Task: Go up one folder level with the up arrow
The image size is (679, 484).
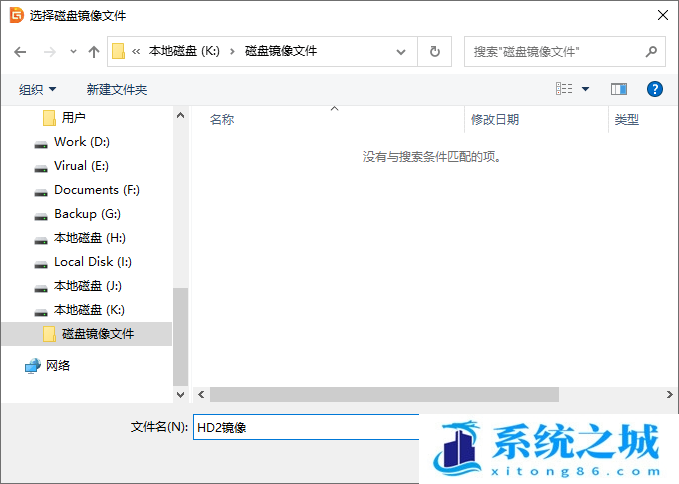Action: 94,52
